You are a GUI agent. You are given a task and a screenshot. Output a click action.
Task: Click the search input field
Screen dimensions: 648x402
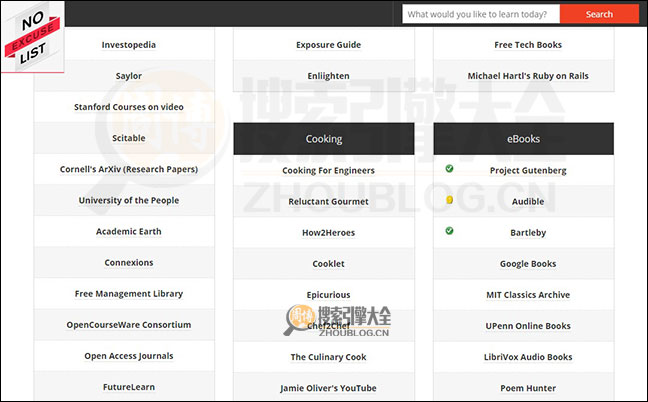coord(481,14)
